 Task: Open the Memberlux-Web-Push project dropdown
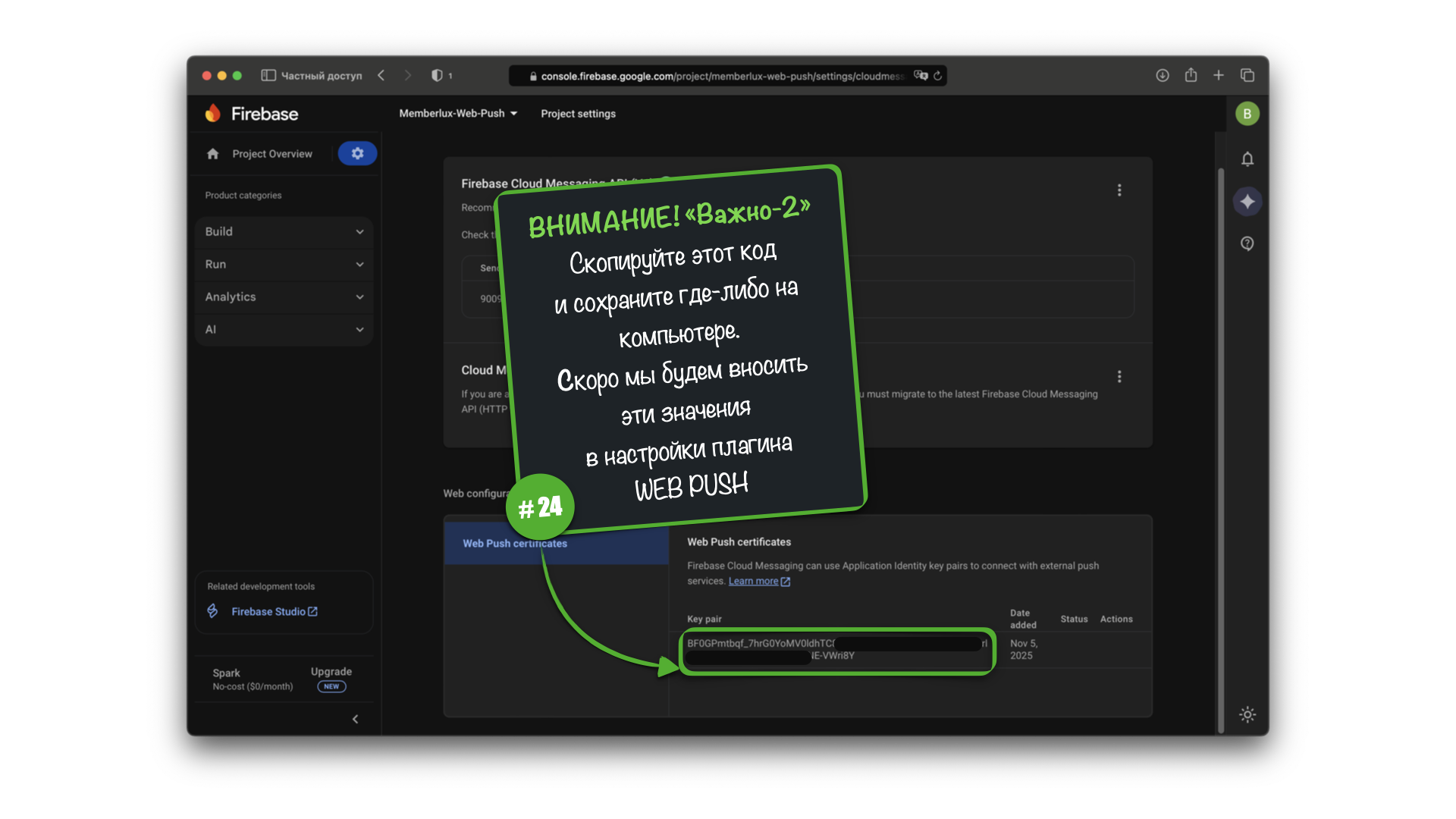pyautogui.click(x=458, y=114)
